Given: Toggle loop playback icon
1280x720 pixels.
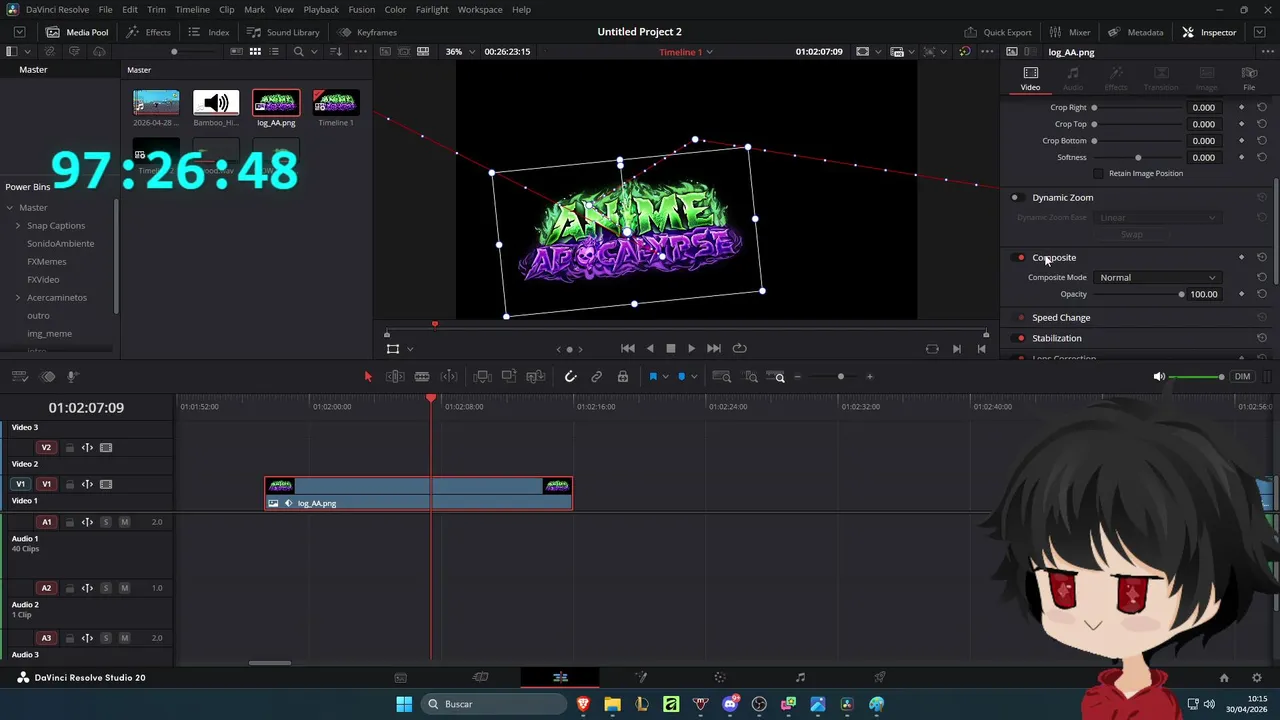Looking at the screenshot, I should 740,348.
